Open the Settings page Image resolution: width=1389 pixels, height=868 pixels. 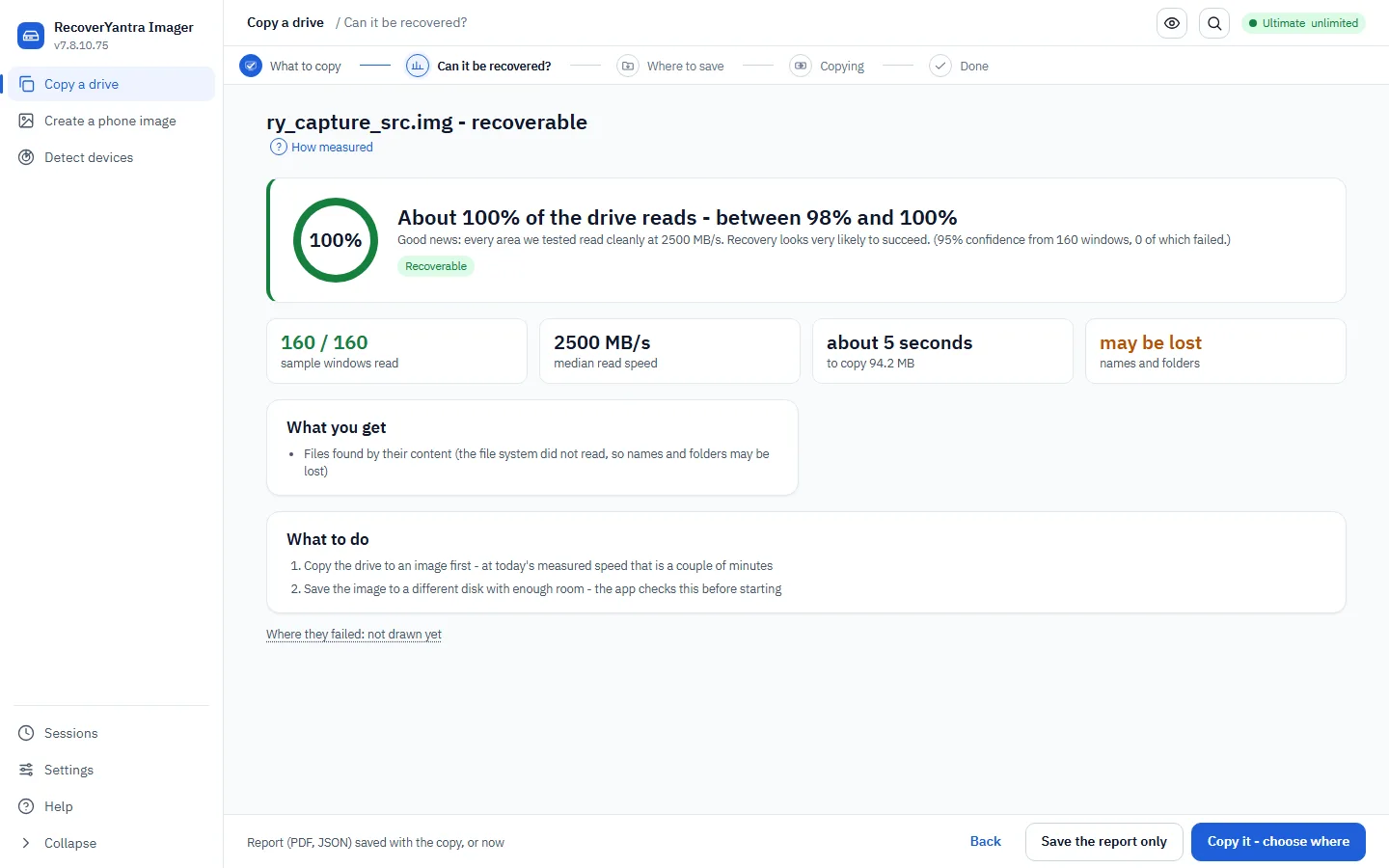coord(112,770)
